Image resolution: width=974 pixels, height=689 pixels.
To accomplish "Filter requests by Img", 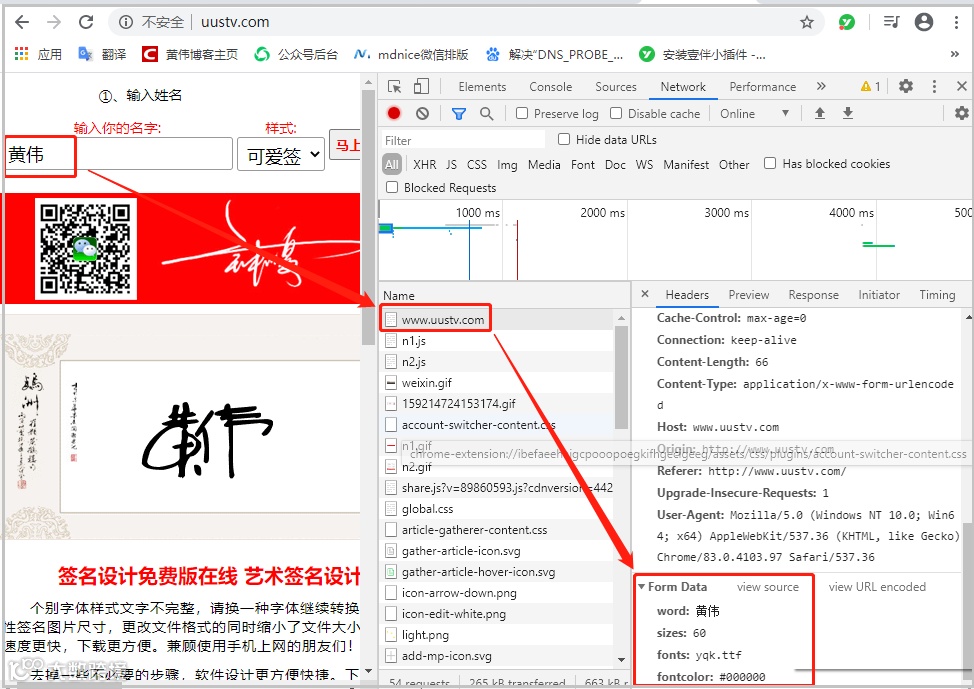I will [507, 165].
